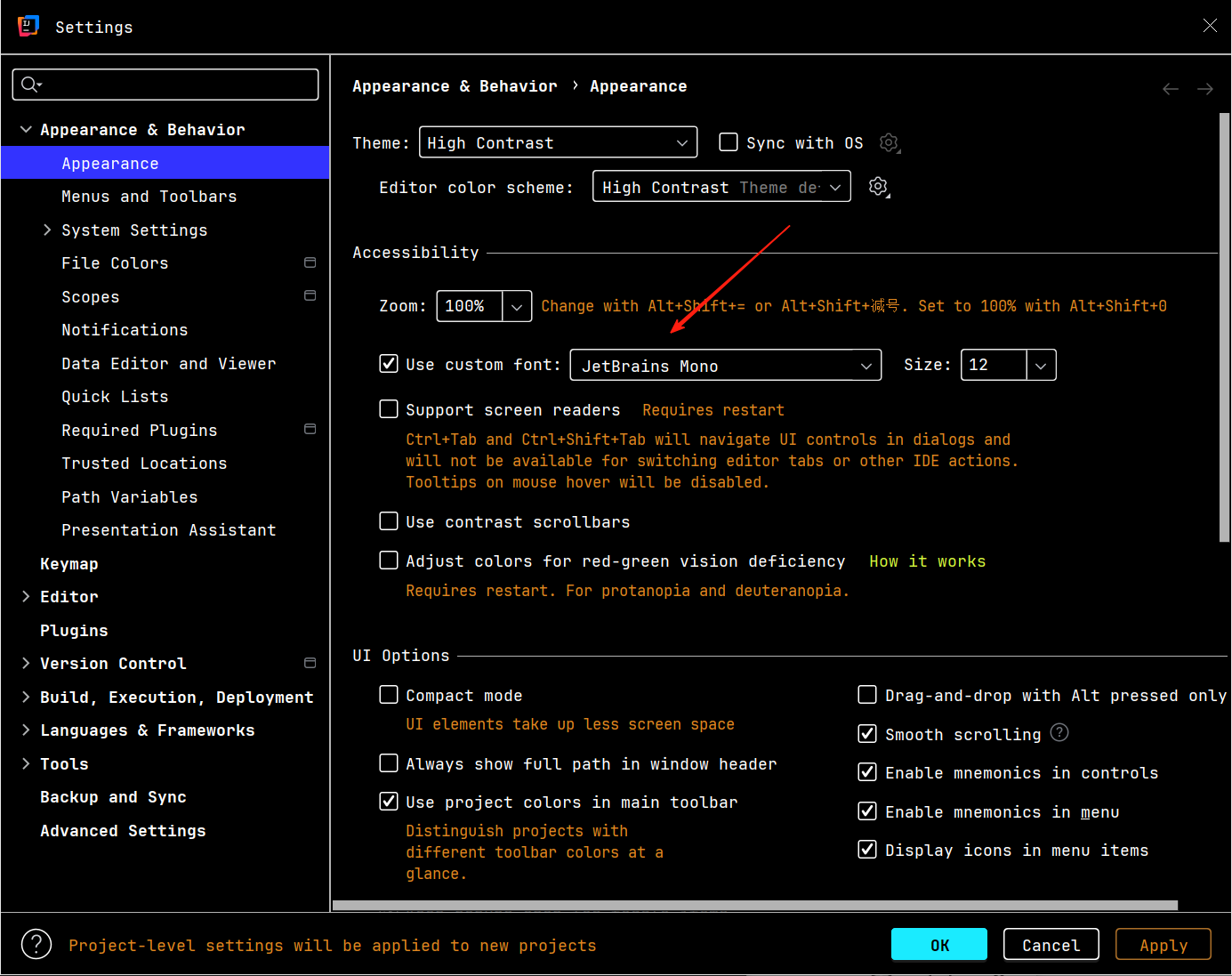Image resolution: width=1232 pixels, height=976 pixels.
Task: Navigate back with the left arrow icon
Action: point(1171,89)
